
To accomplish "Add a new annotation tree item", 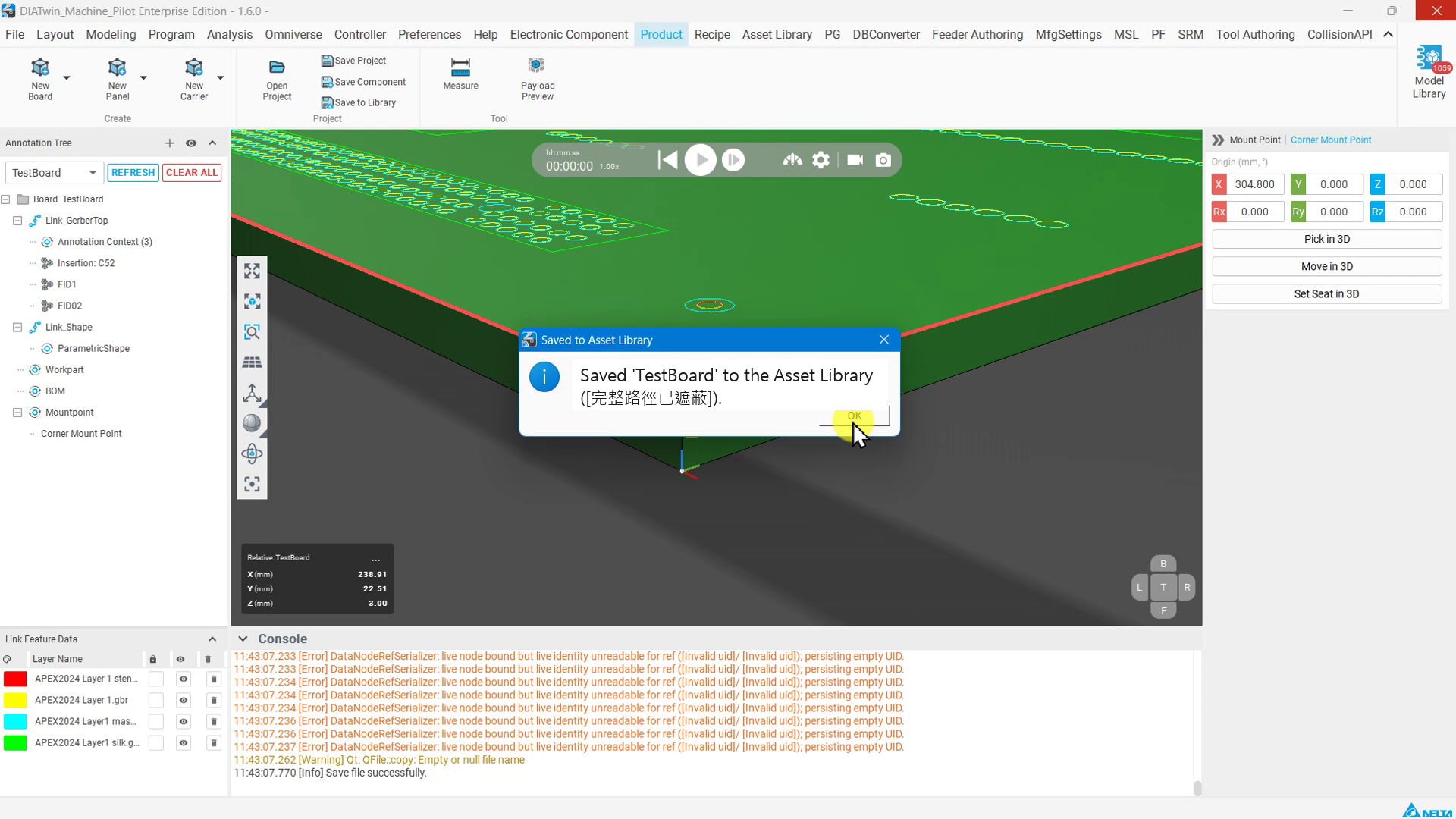I will coord(169,143).
